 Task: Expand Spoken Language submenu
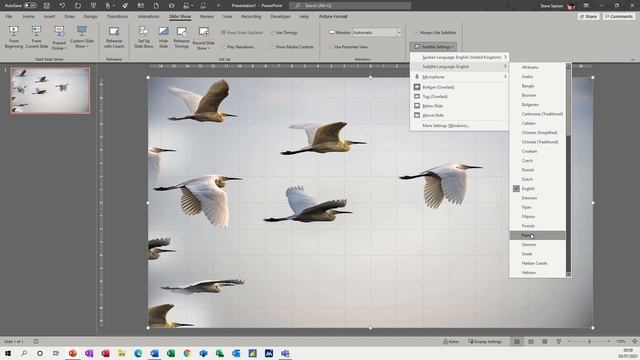[x=460, y=57]
